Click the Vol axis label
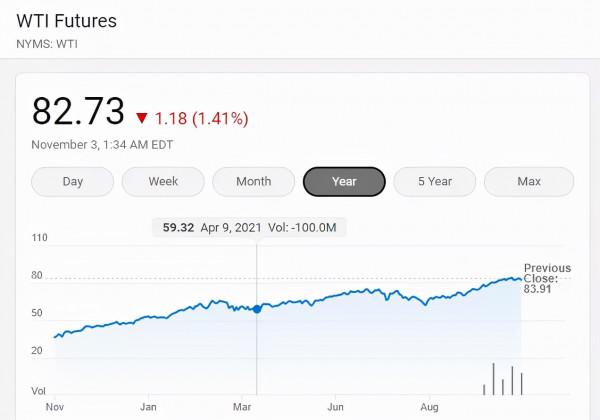Viewport: 600px width, 420px height. coord(39,390)
